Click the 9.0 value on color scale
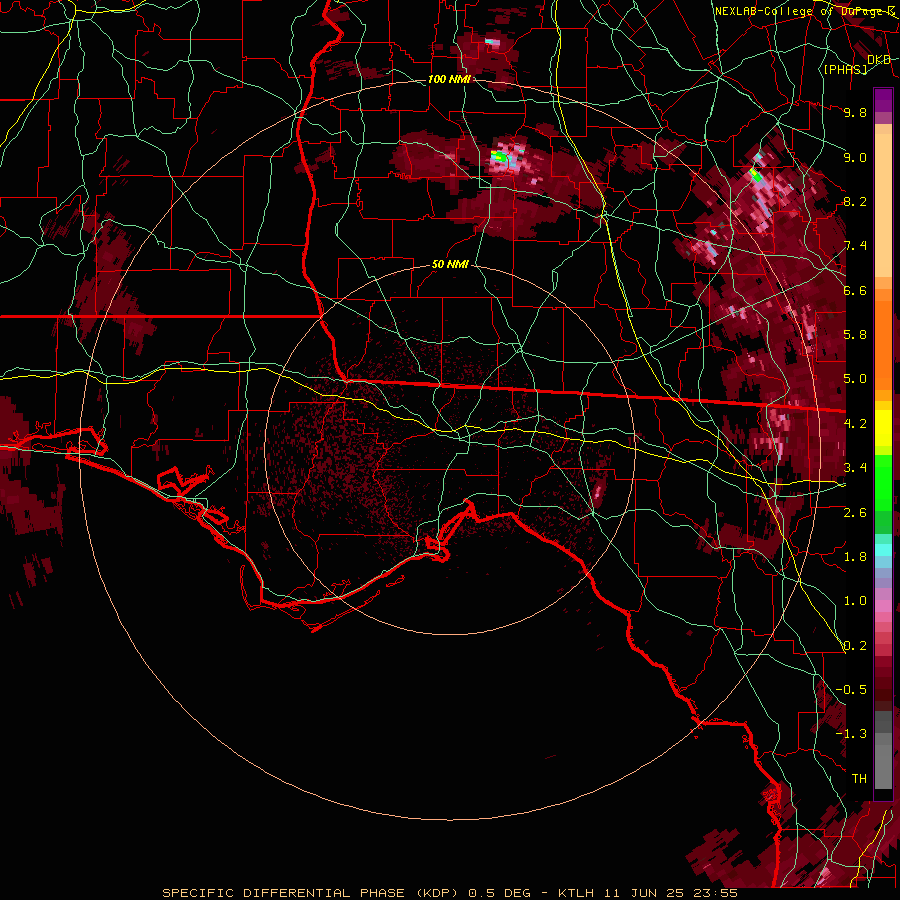This screenshot has height=900, width=900. 855,157
